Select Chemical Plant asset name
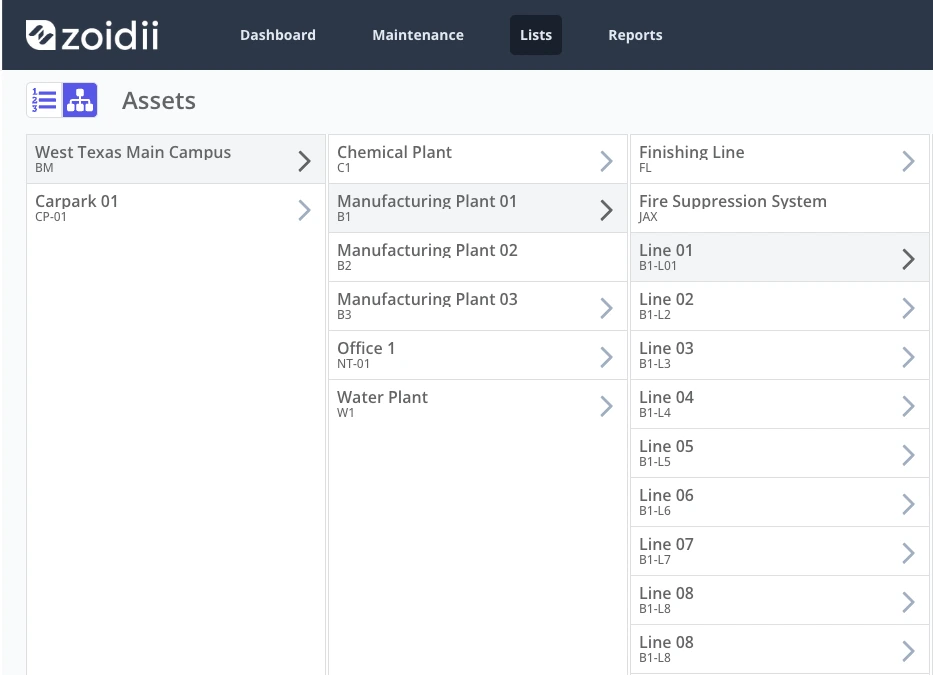Viewport: 933px width, 675px height. tap(394, 152)
